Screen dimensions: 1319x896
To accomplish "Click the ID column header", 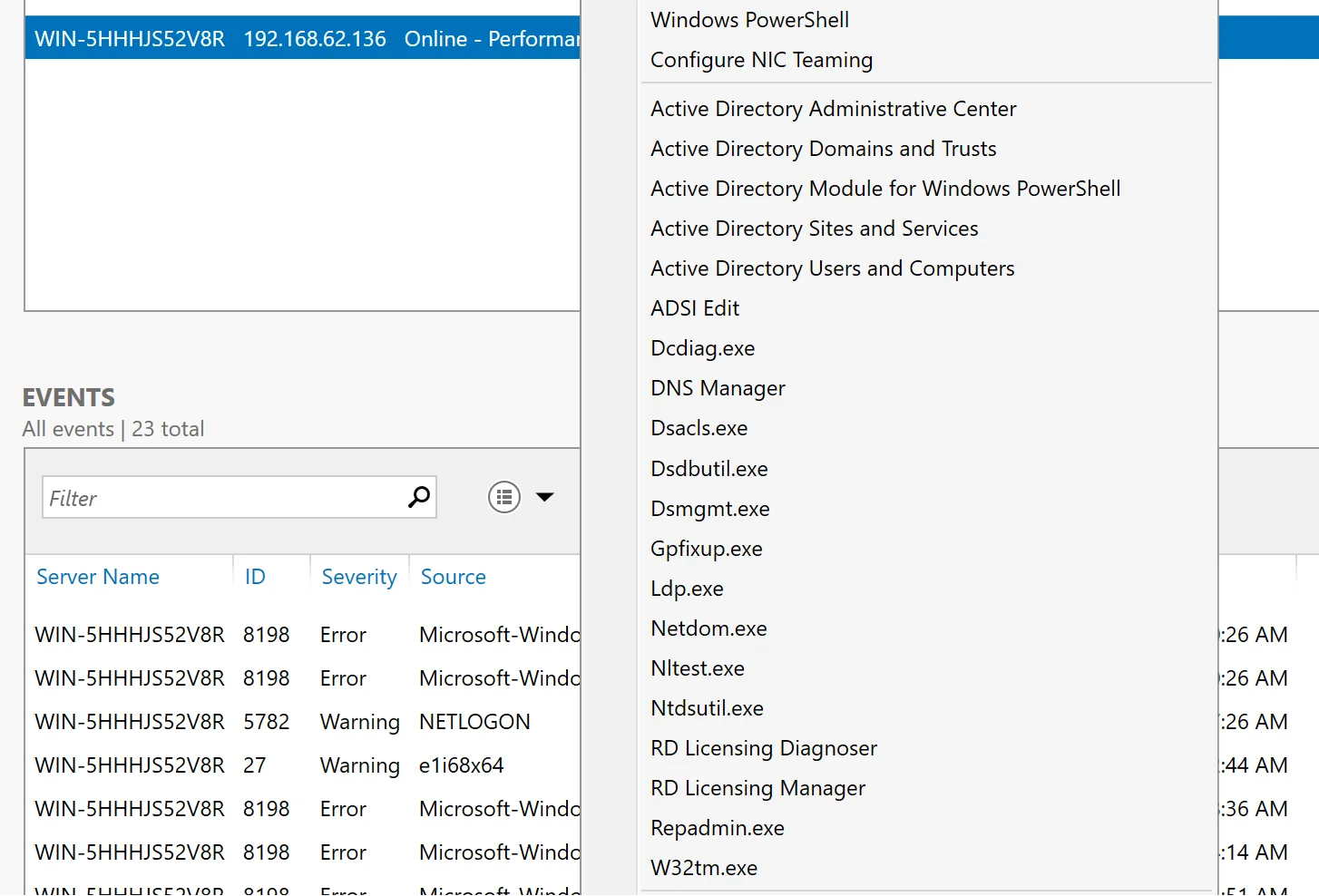I will point(255,577).
